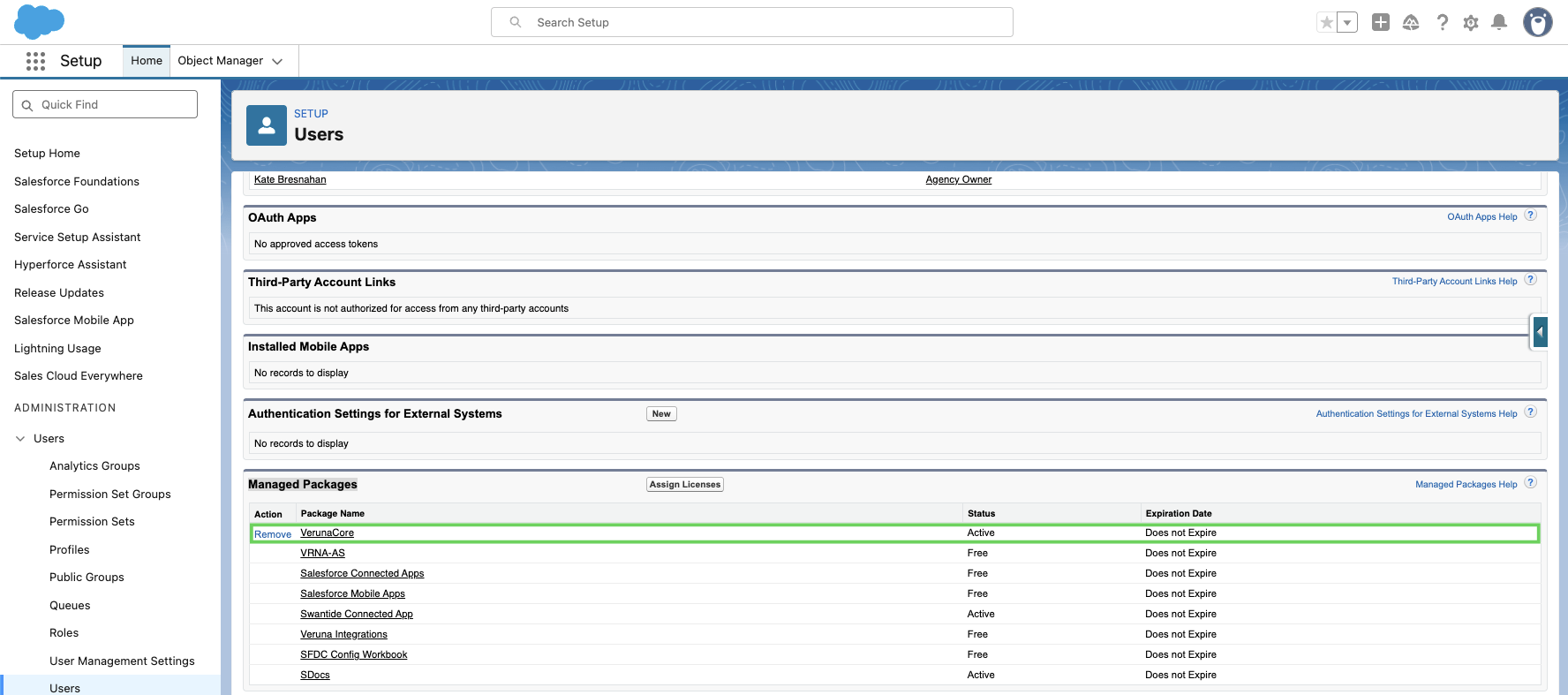Open the OAuth Apps Help link
Screen dimensions: 1568x695
pyautogui.click(x=1481, y=217)
